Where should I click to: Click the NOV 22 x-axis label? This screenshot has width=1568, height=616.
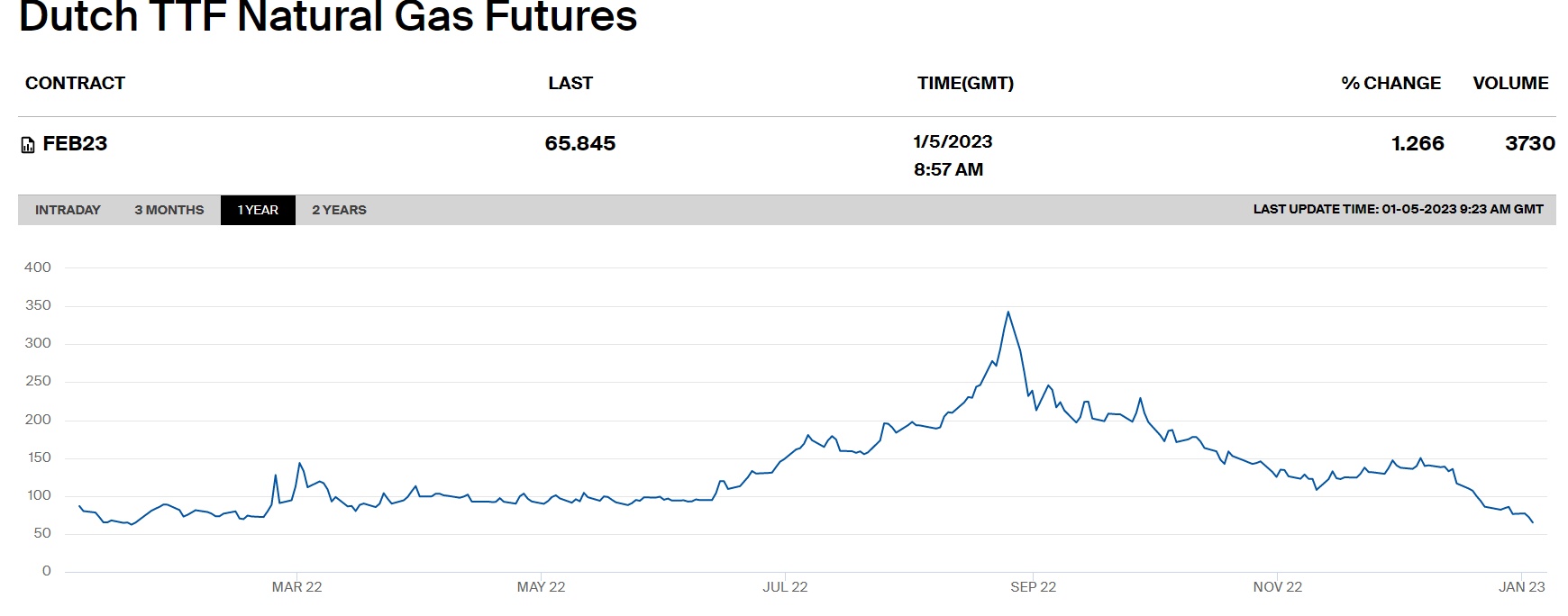click(x=1277, y=587)
